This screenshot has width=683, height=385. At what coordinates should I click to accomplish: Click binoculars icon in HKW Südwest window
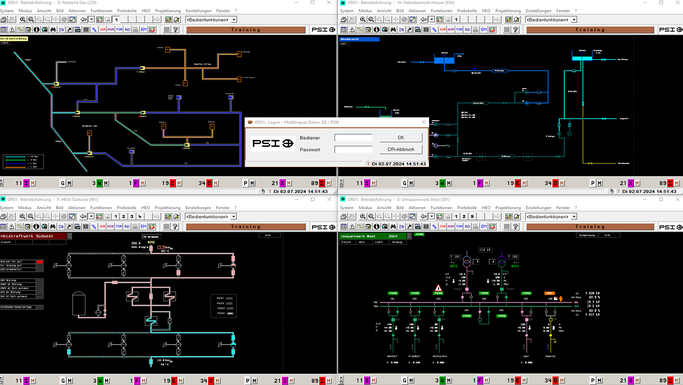click(x=53, y=226)
